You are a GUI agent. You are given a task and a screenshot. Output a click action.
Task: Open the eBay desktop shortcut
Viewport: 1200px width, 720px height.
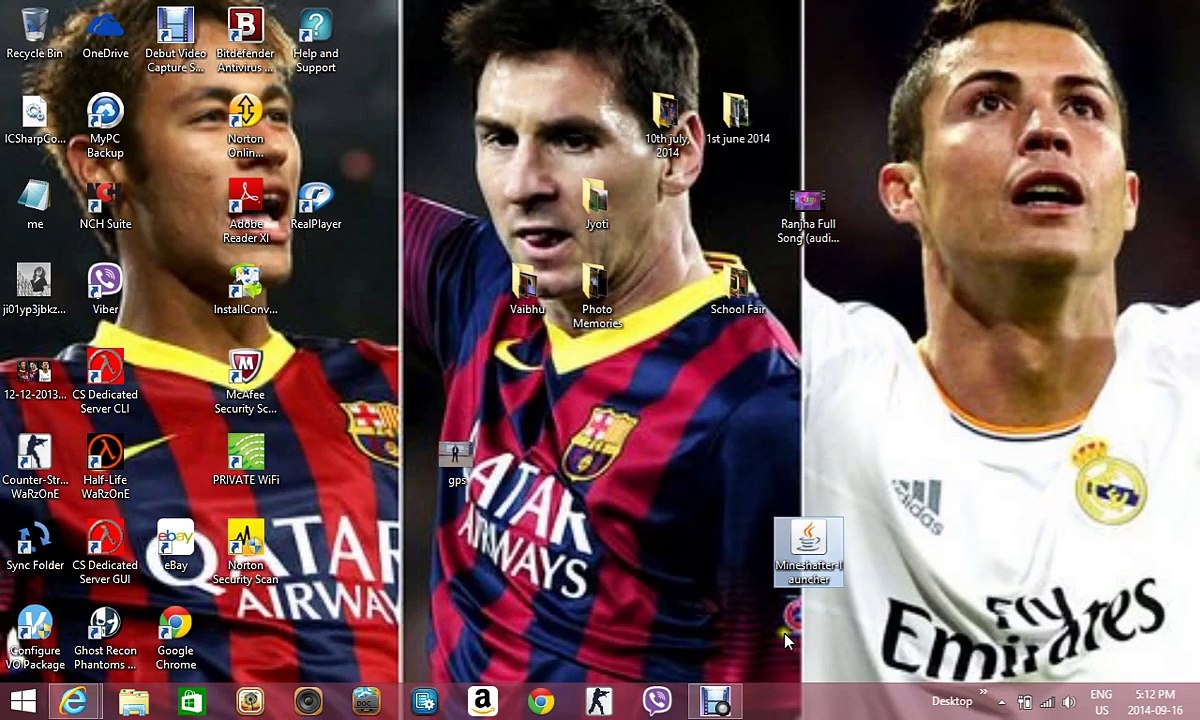click(175, 545)
